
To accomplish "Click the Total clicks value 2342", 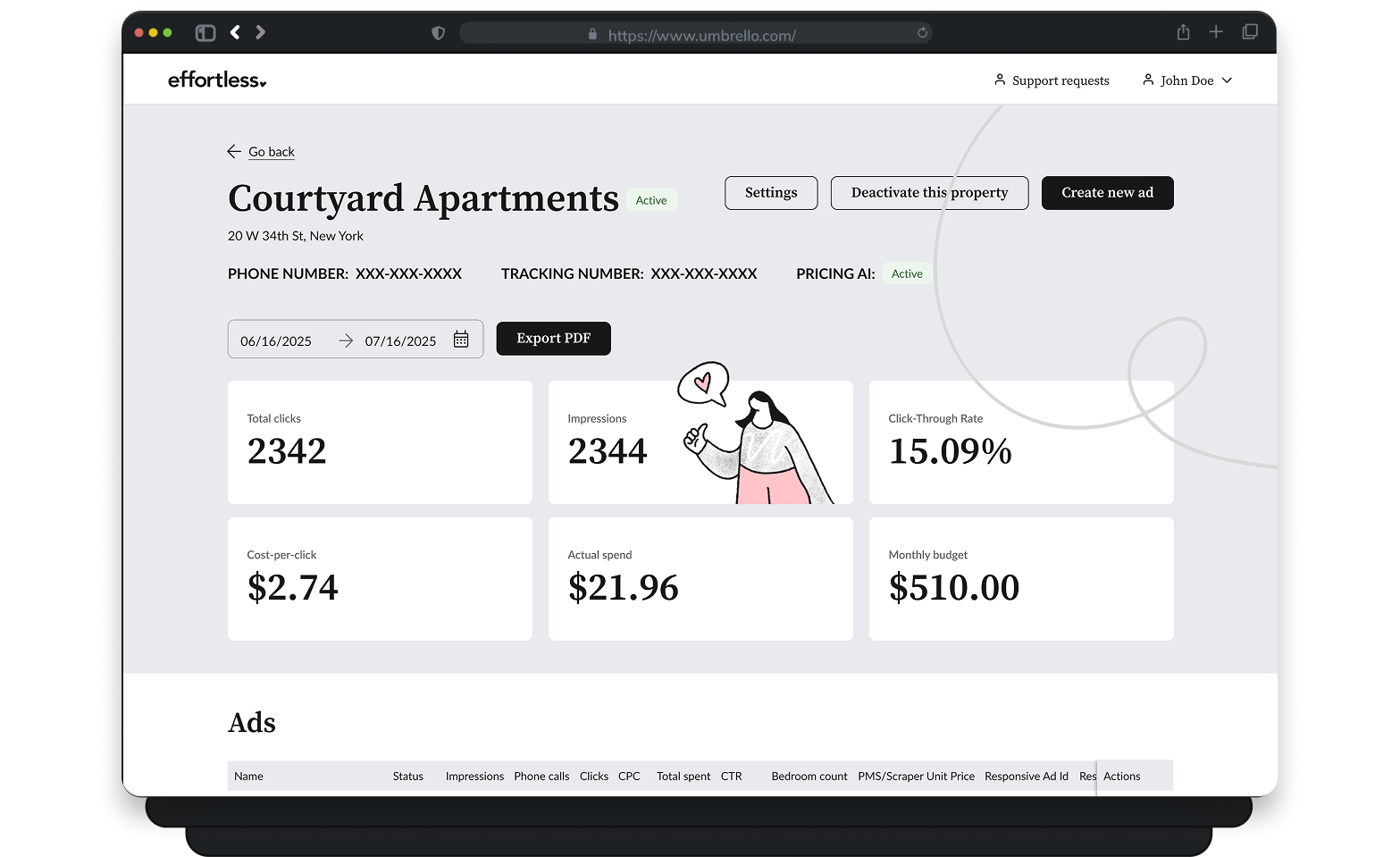I will coord(287,451).
